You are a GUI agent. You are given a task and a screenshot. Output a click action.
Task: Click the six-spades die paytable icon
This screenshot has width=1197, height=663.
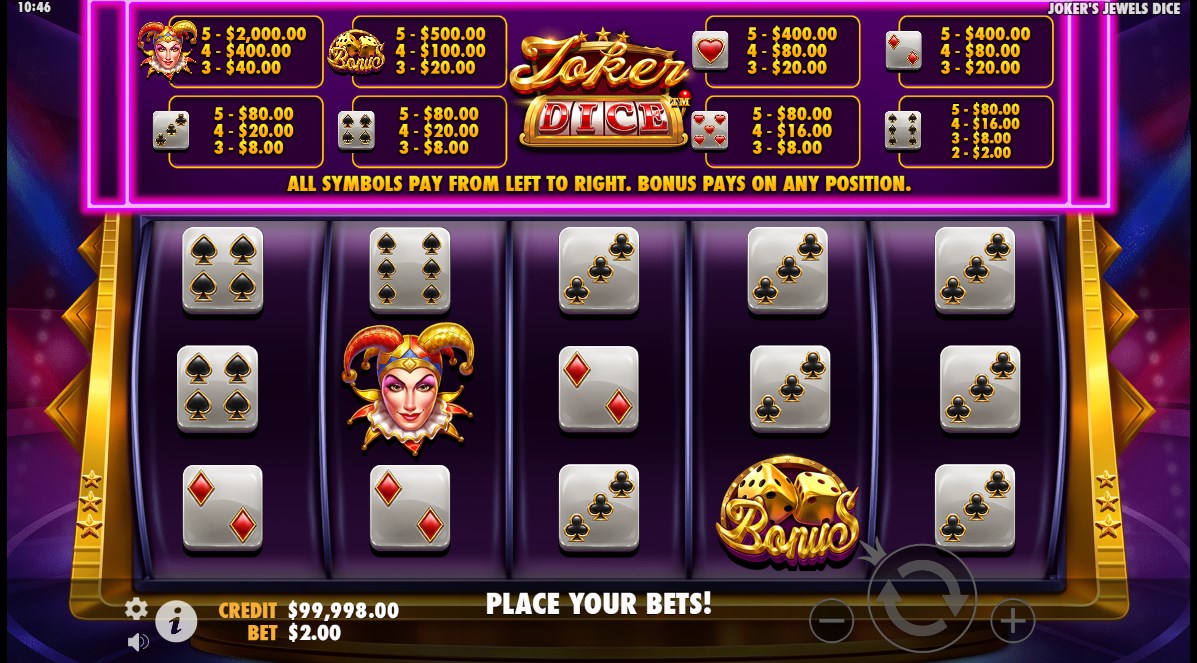coord(902,131)
